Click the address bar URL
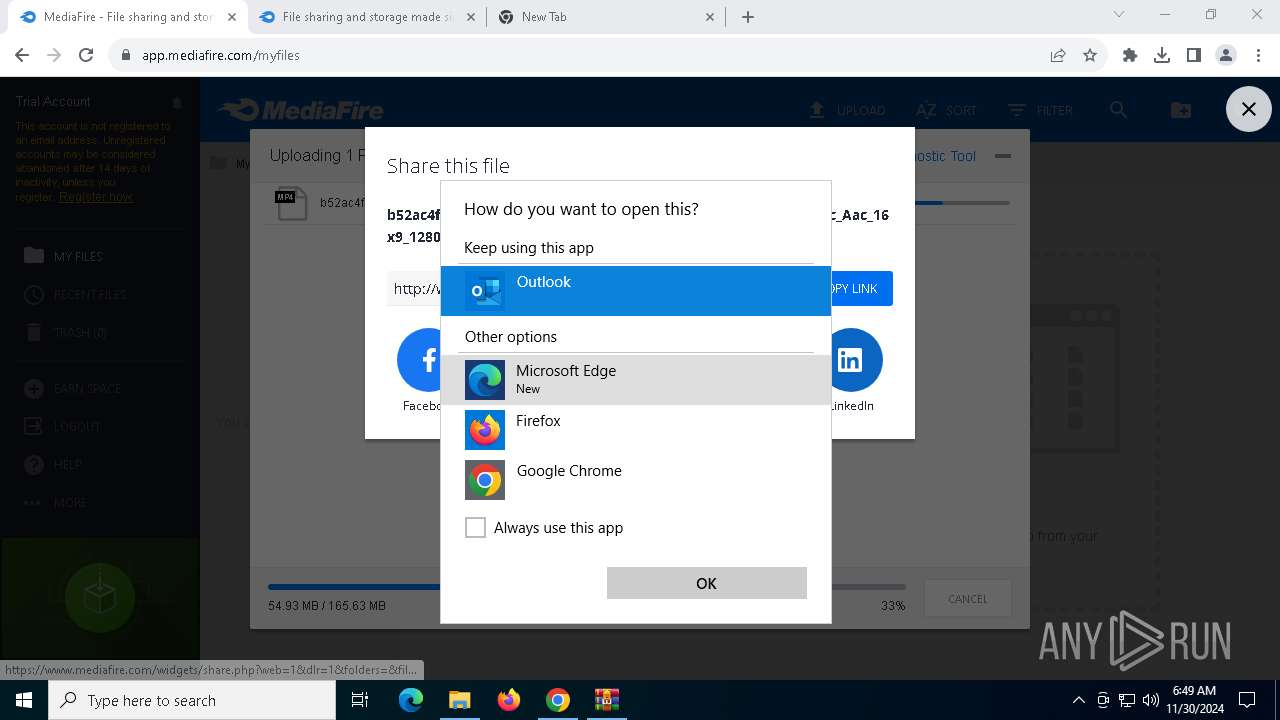Image resolution: width=1280 pixels, height=720 pixels. pos(220,56)
